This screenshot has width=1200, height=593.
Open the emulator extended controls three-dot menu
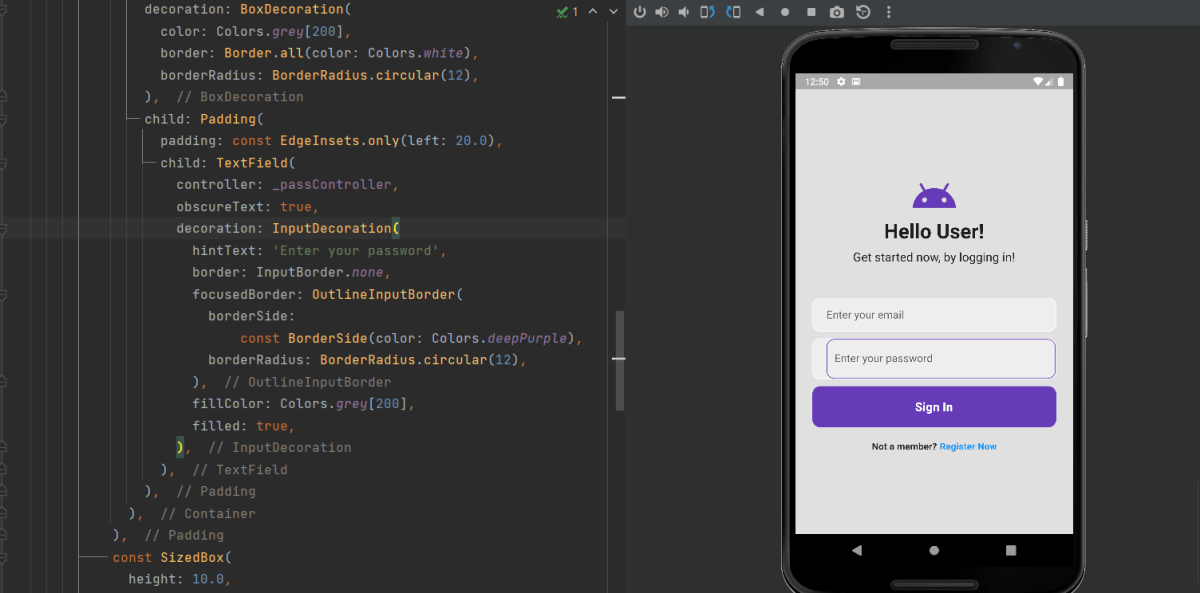point(888,12)
